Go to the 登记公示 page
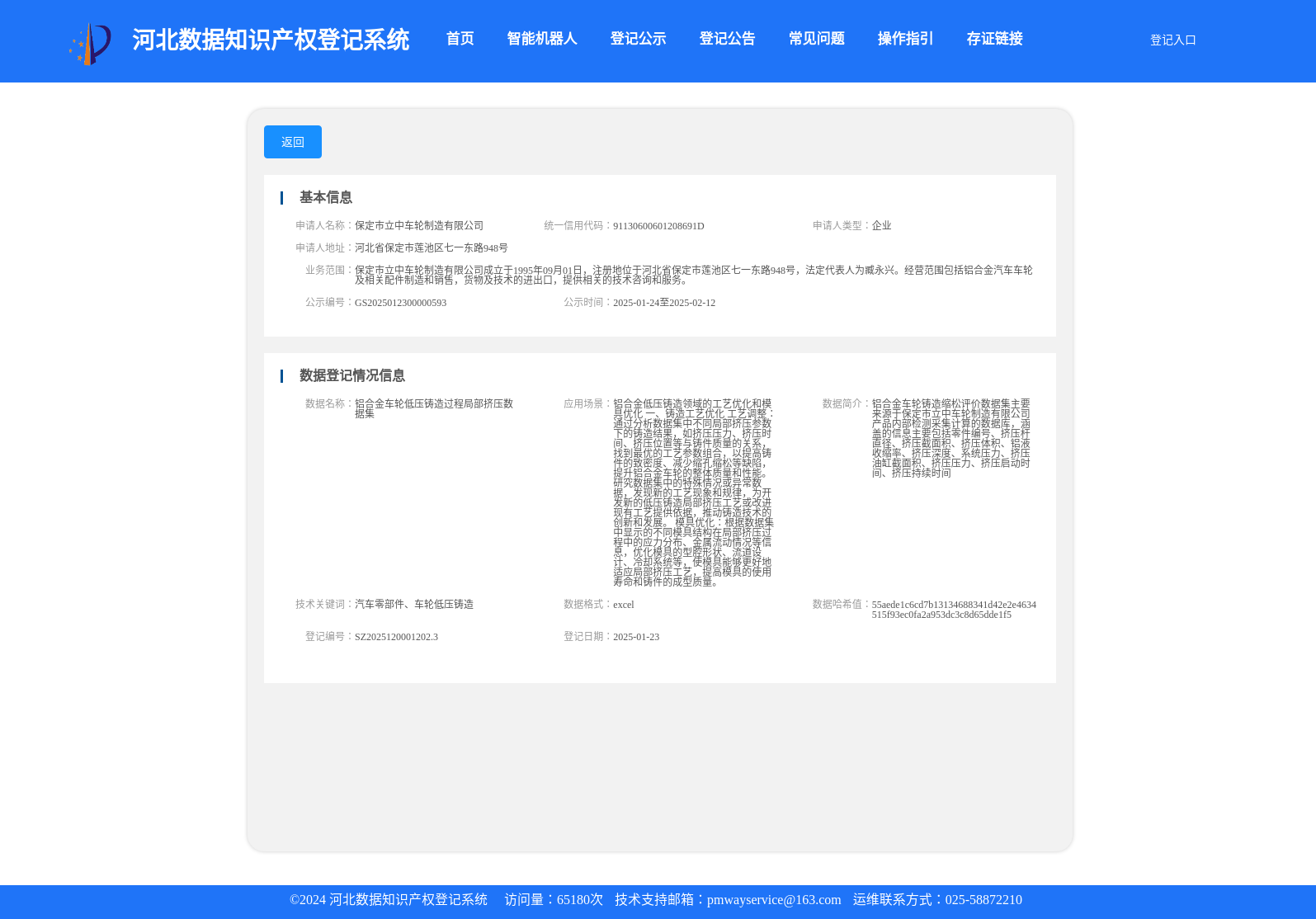 [x=637, y=39]
